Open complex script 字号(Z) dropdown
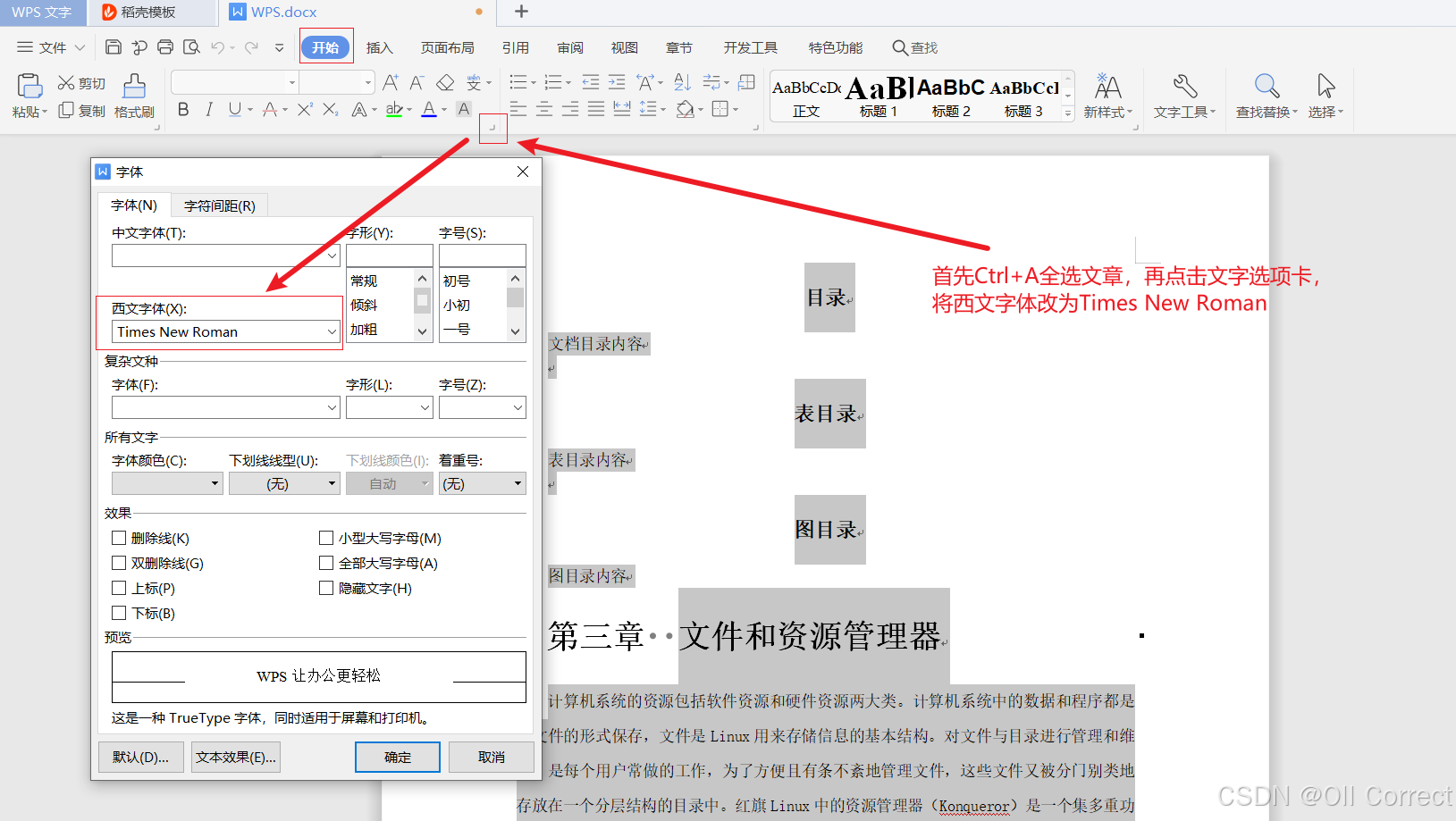Image resolution: width=1456 pixels, height=821 pixels. point(518,407)
